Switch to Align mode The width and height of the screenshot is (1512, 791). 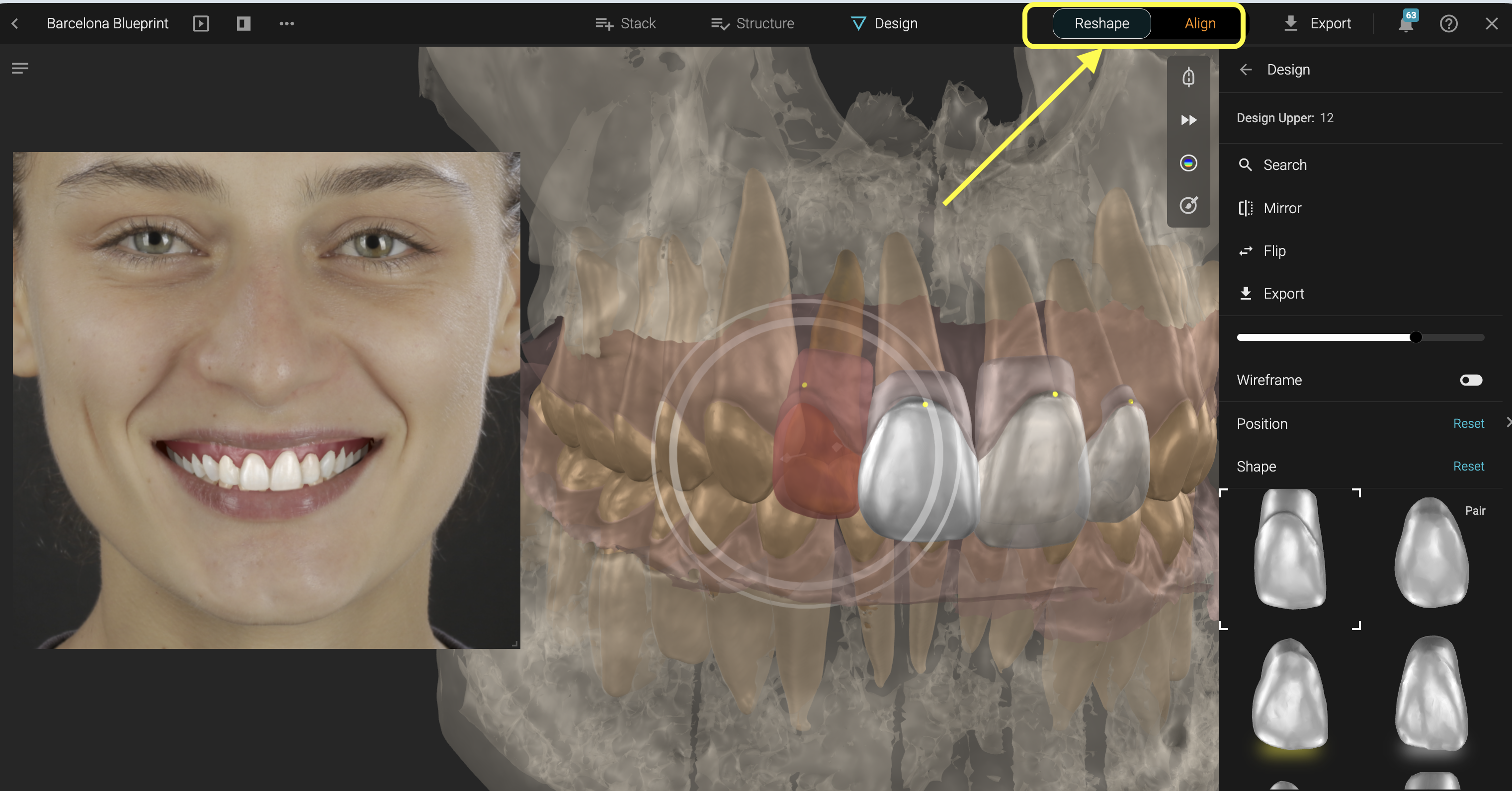pos(1199,23)
